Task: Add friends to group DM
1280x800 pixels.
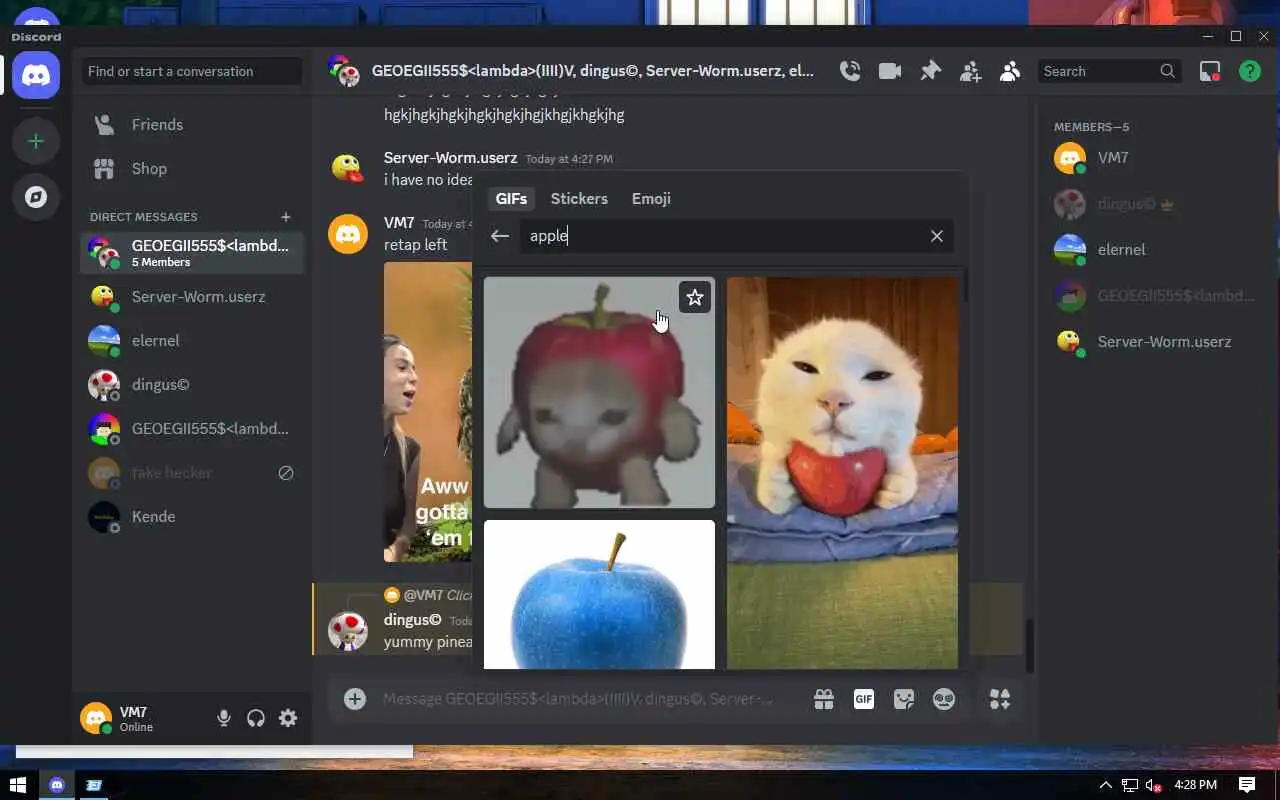Action: (970, 71)
